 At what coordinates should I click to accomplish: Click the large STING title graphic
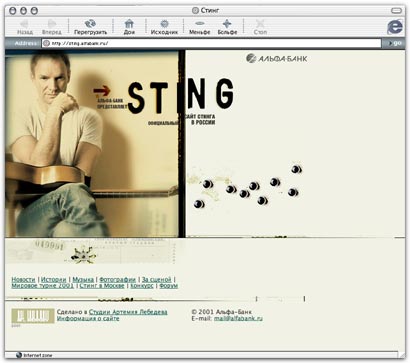[180, 96]
